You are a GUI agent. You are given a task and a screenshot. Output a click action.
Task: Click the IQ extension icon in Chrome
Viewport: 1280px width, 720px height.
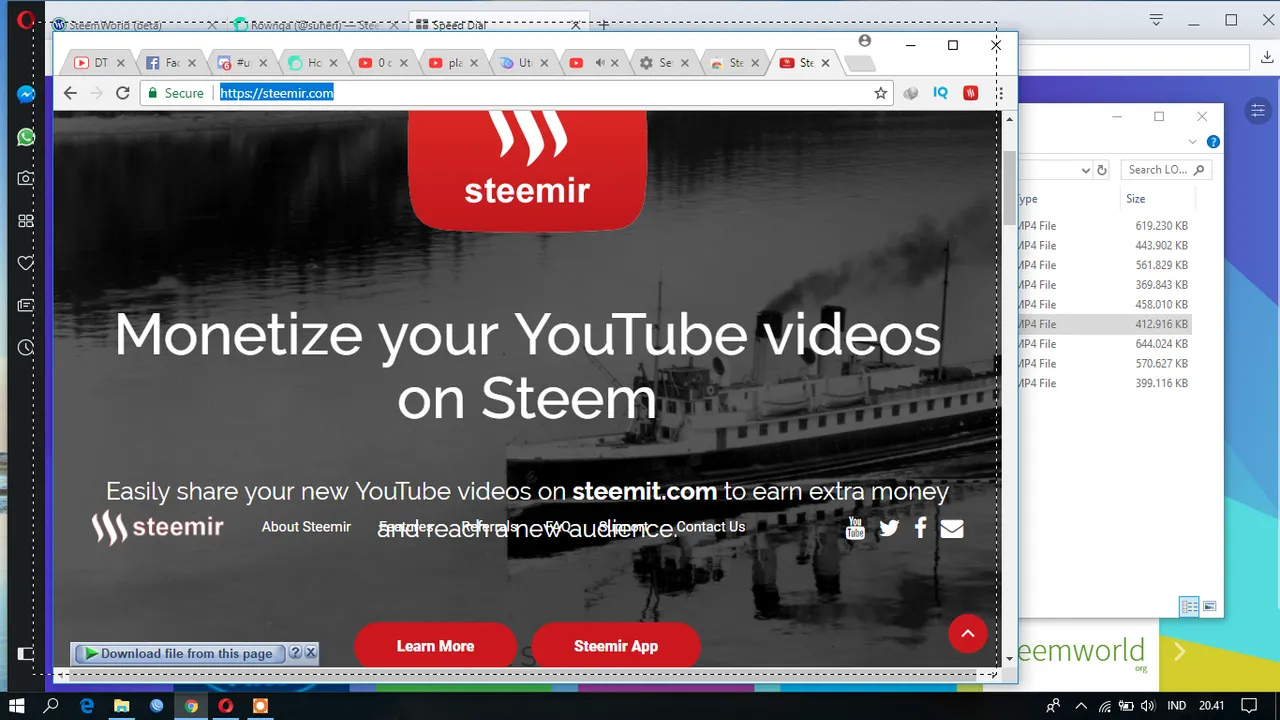(940, 93)
